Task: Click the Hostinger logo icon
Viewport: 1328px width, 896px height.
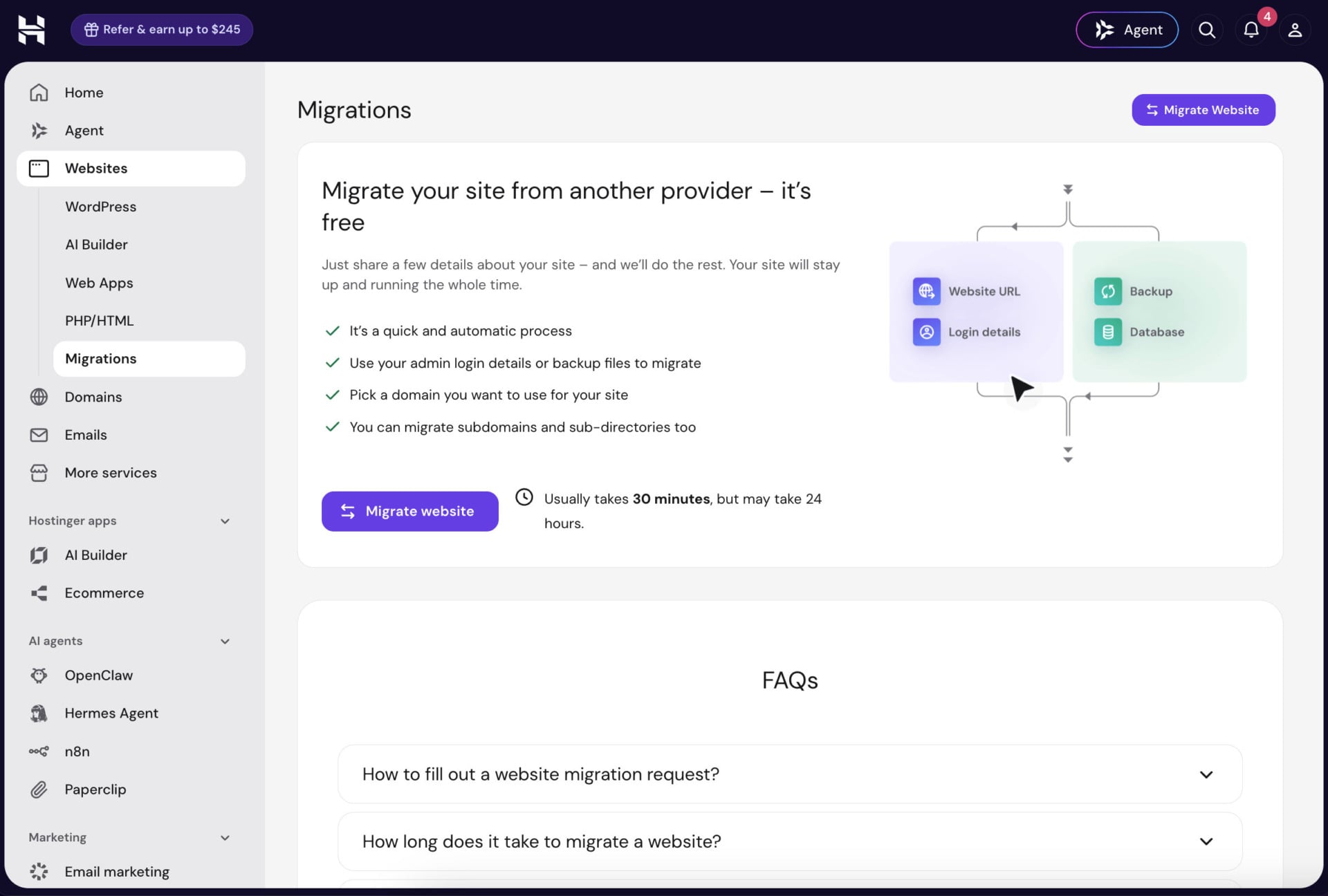Action: tap(31, 30)
